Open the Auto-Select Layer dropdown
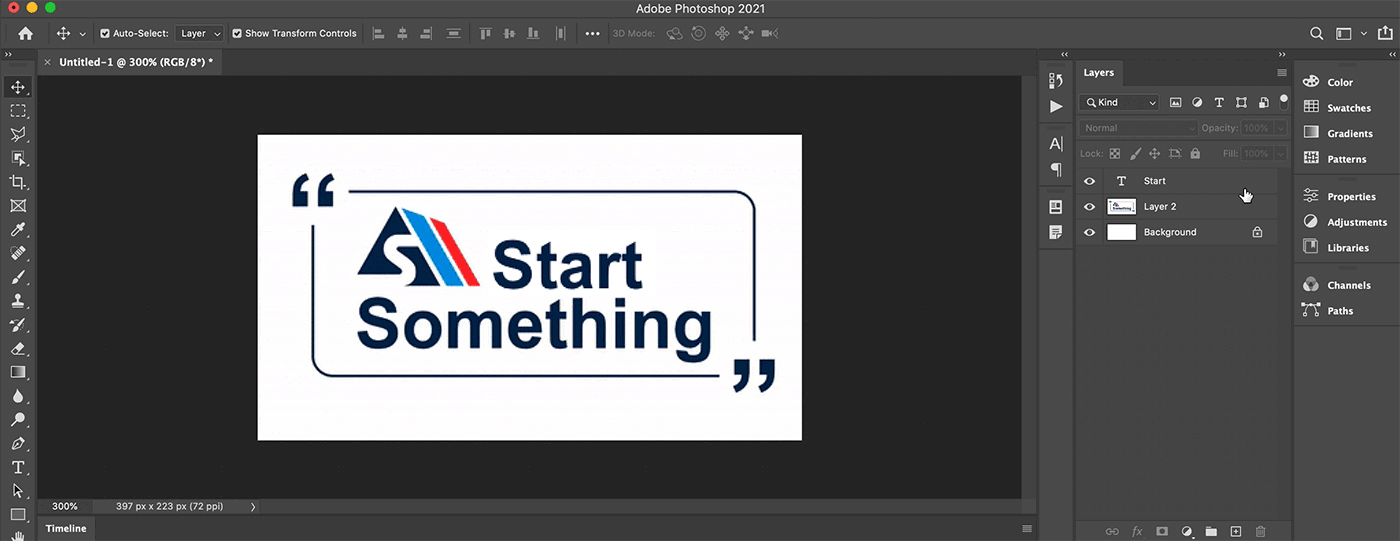The height and width of the screenshot is (541, 1400). [200, 33]
